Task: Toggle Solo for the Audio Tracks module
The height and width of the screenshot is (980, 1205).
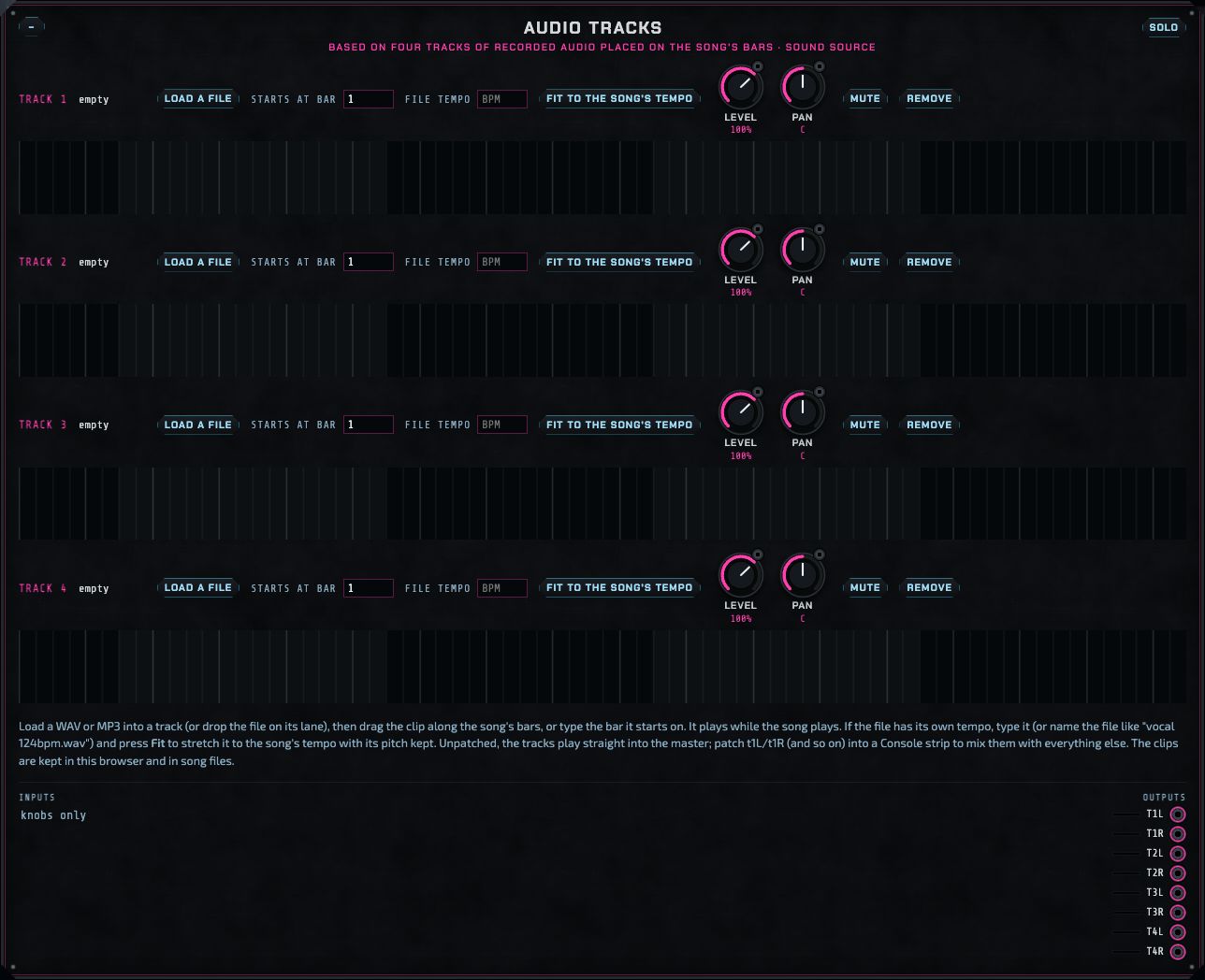Action: tap(1163, 27)
